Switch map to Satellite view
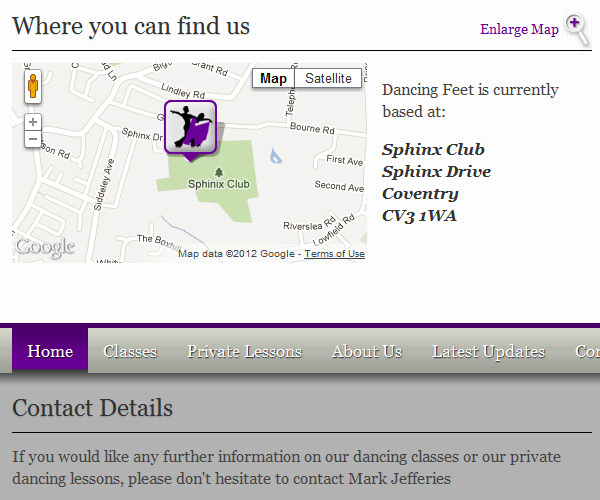Viewport: 600px width, 500px height. (x=328, y=78)
